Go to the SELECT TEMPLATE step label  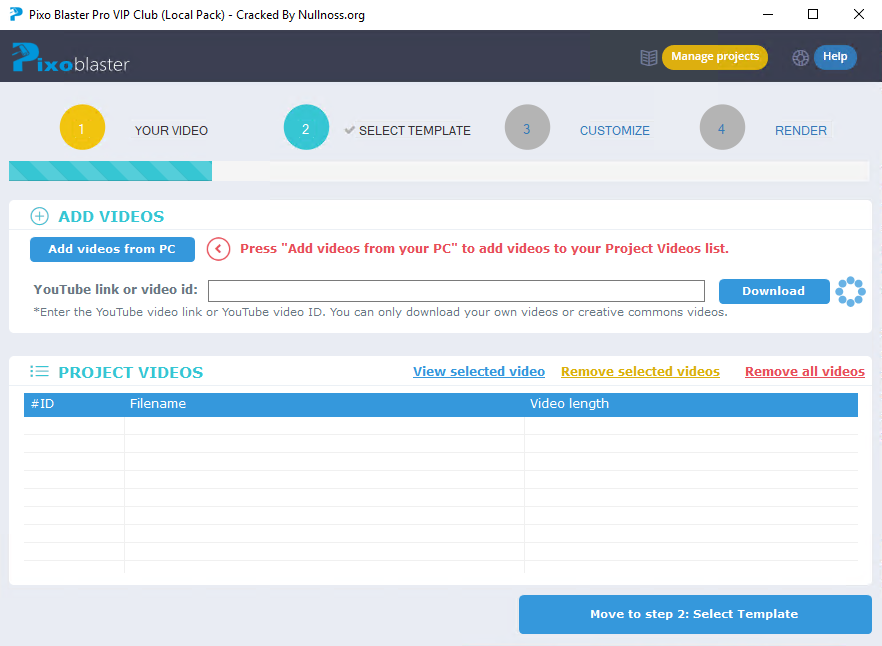(415, 131)
